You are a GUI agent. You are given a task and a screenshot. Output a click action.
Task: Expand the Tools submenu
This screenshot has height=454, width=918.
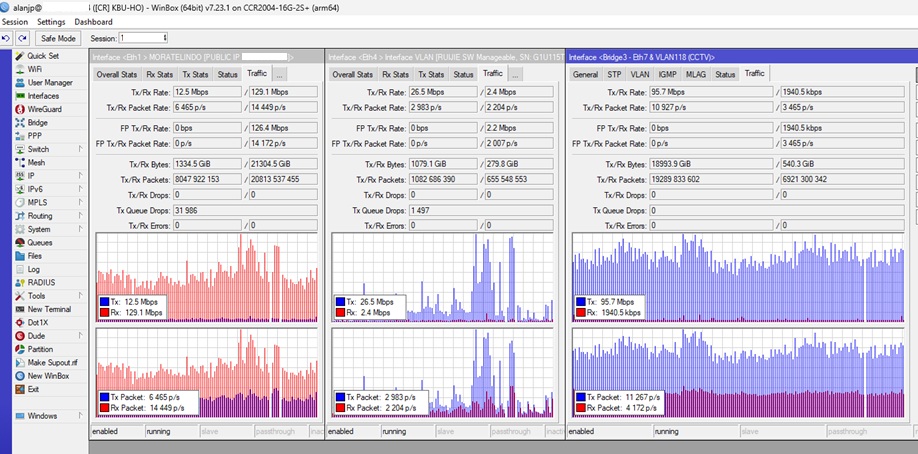tap(81, 296)
